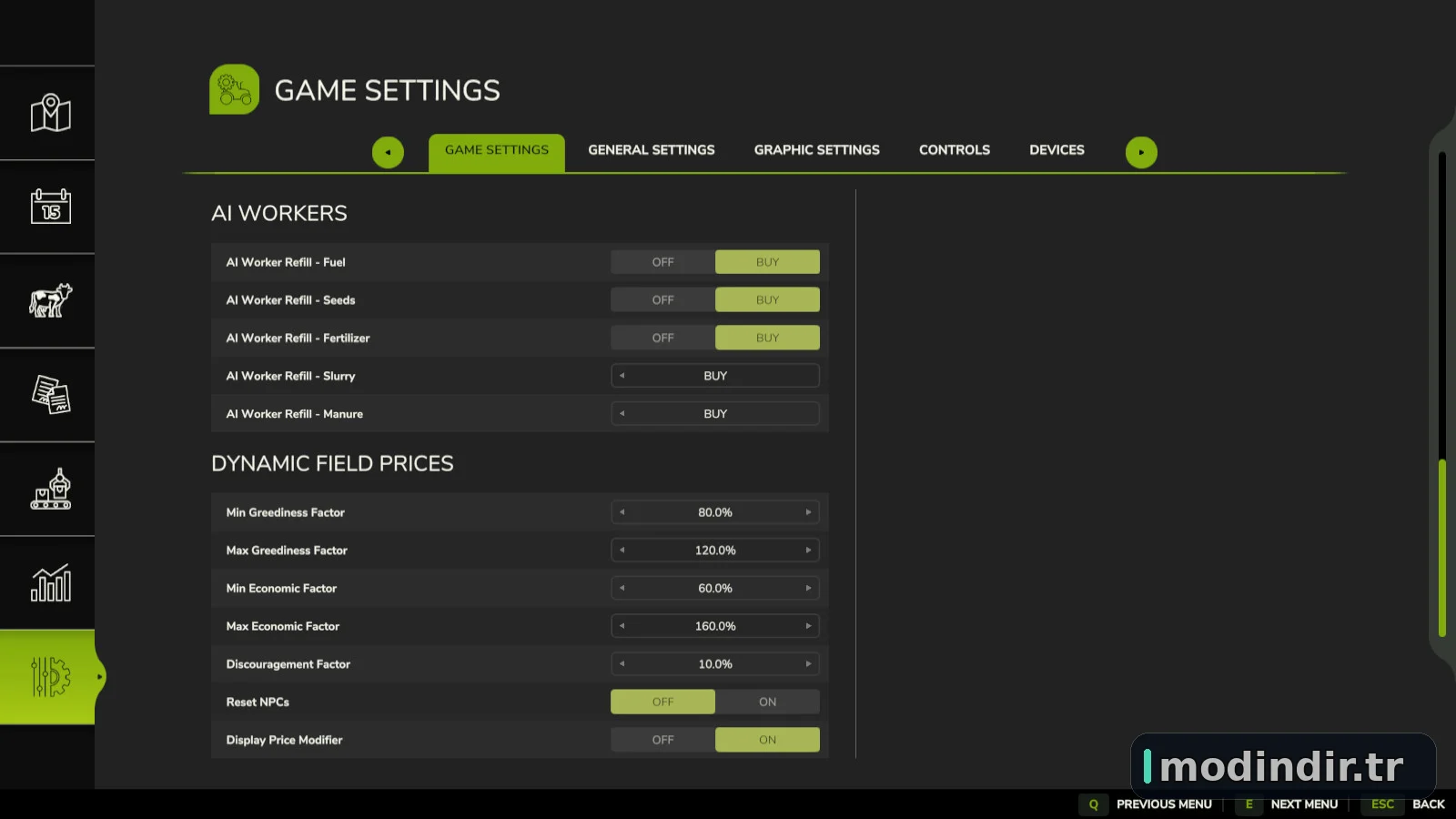This screenshot has width=1456, height=819.
Task: Click the Manure BUY value field
Action: [x=715, y=413]
